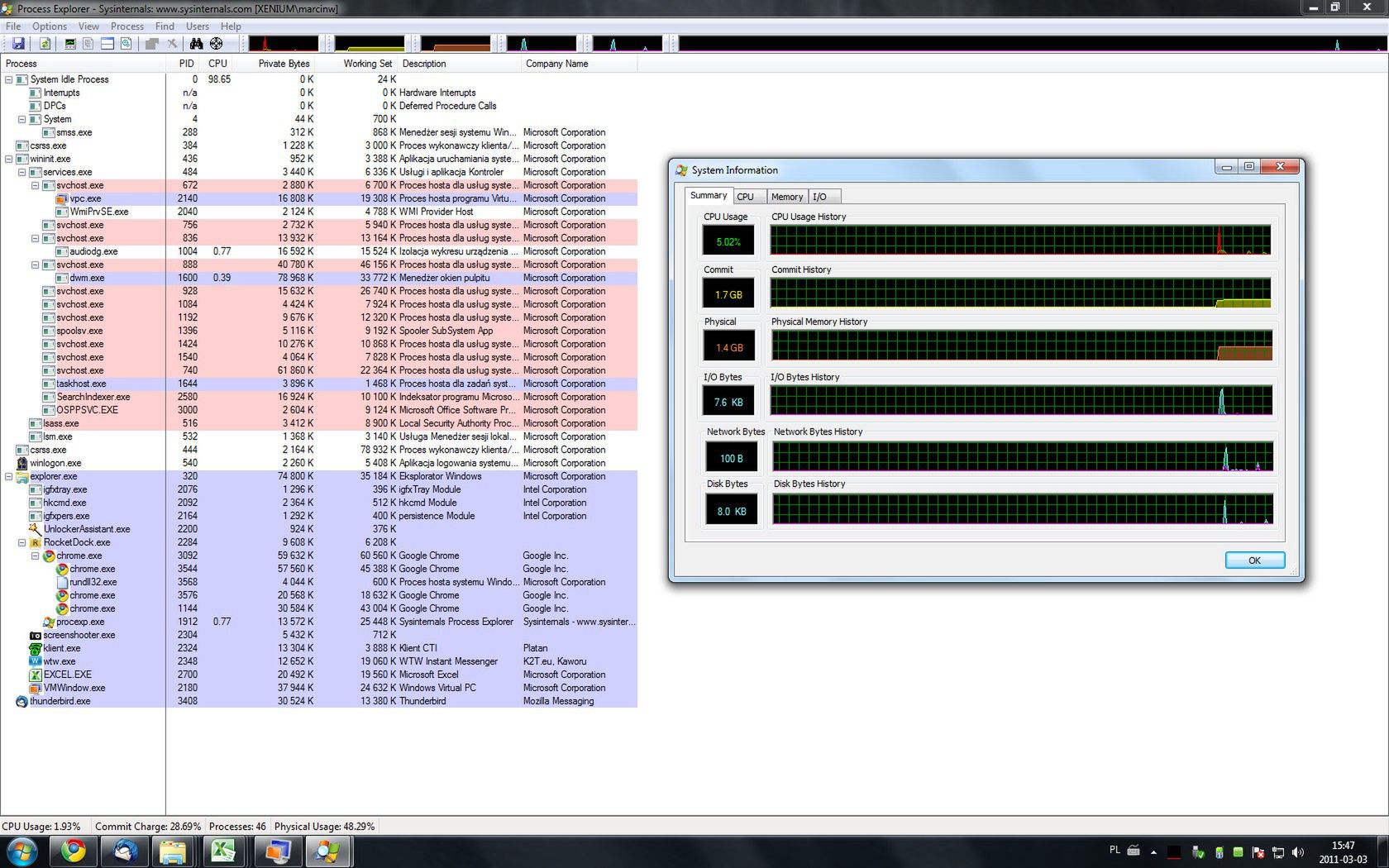Collapse svchost.exe PID 672 node
Screen dimensions: 1389x868
pyautogui.click(x=36, y=185)
